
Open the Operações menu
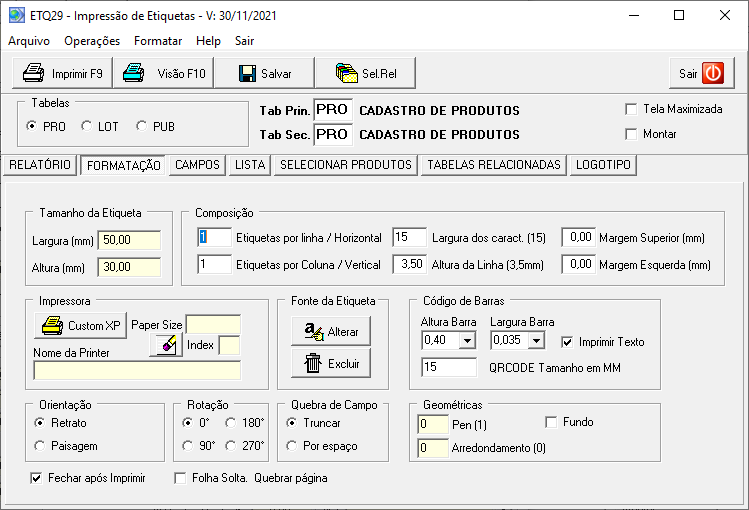click(x=92, y=41)
